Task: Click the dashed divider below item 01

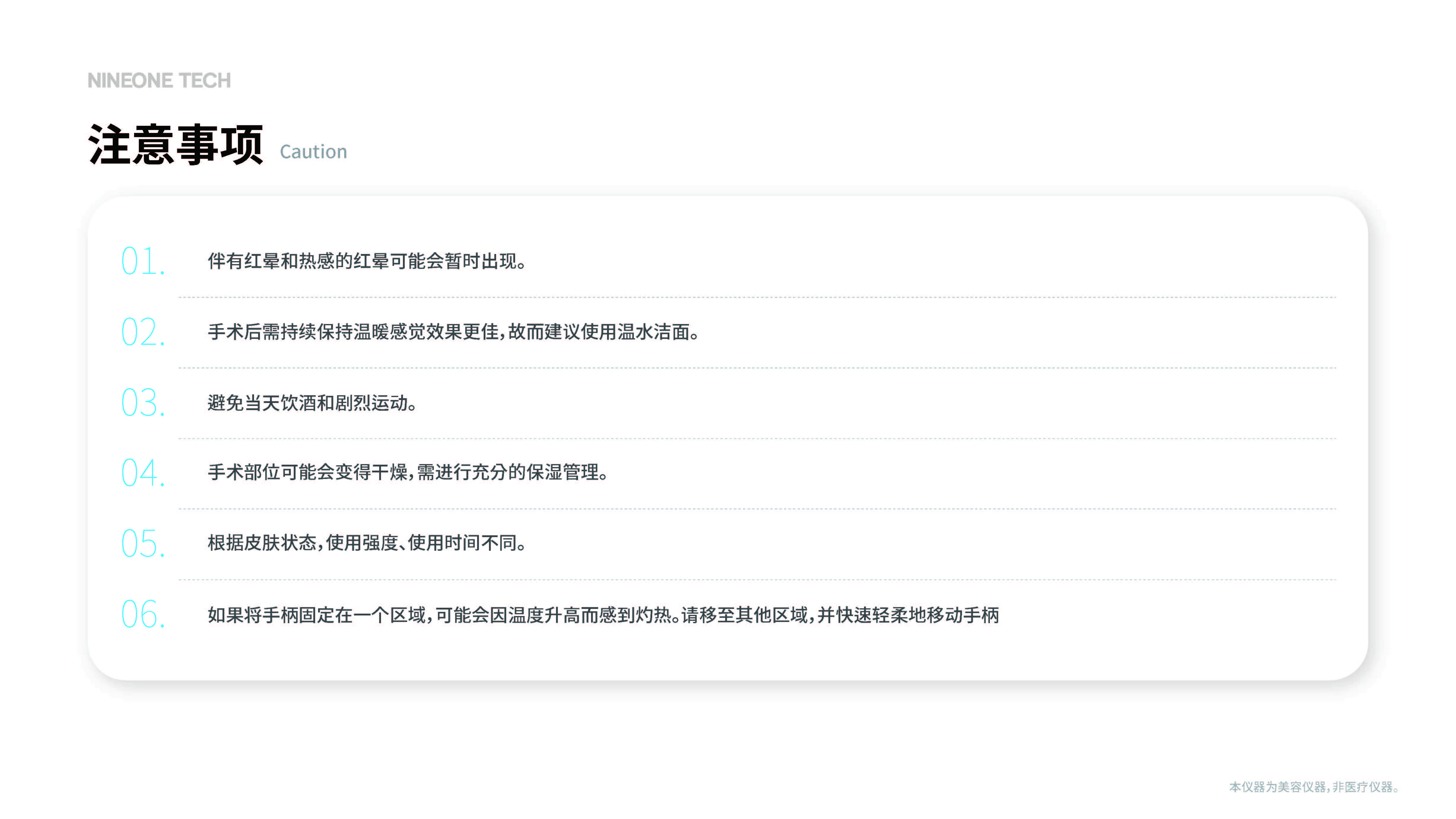Action: (758, 297)
